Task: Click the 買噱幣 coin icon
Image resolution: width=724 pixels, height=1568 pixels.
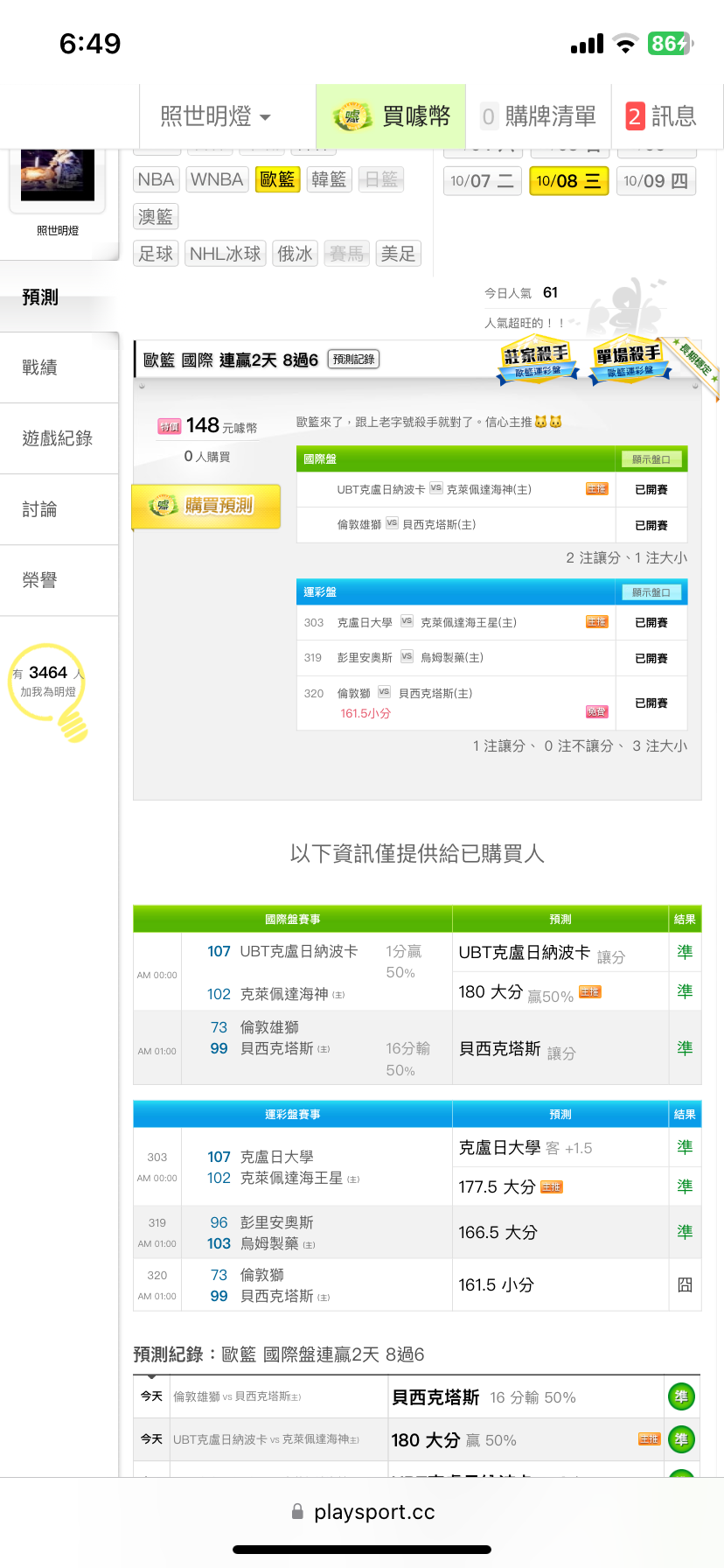Action: [352, 116]
